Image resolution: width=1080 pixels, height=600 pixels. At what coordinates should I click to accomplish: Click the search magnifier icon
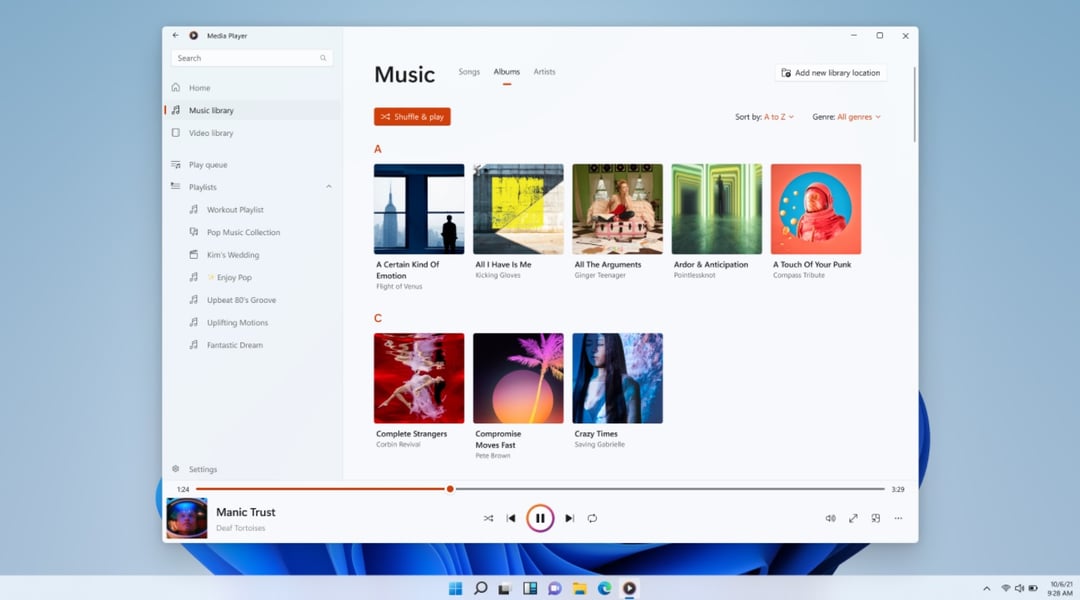[x=322, y=58]
